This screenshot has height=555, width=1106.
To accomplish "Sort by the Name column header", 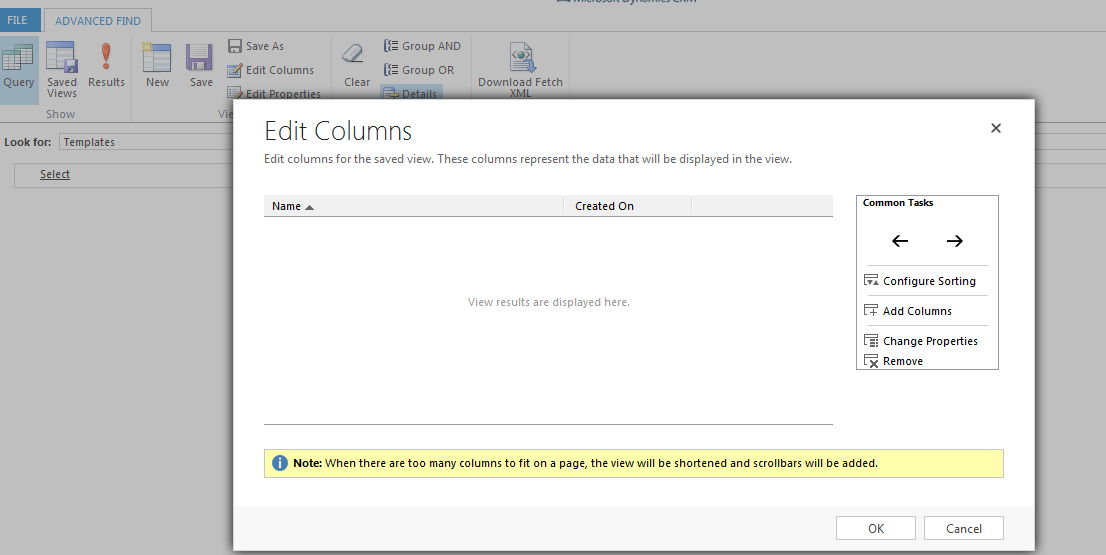I will pos(414,206).
